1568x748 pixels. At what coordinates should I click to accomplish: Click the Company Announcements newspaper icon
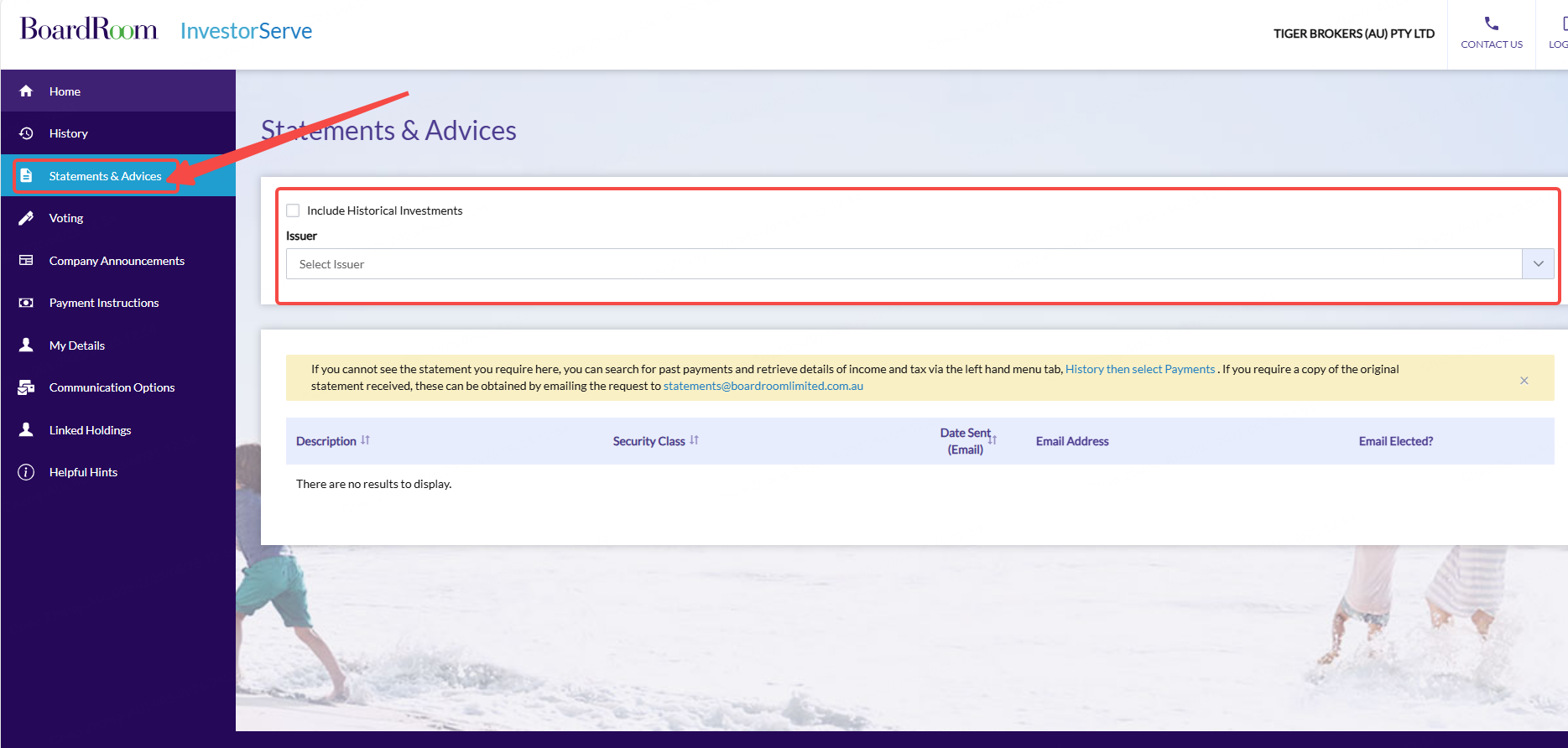[26, 260]
